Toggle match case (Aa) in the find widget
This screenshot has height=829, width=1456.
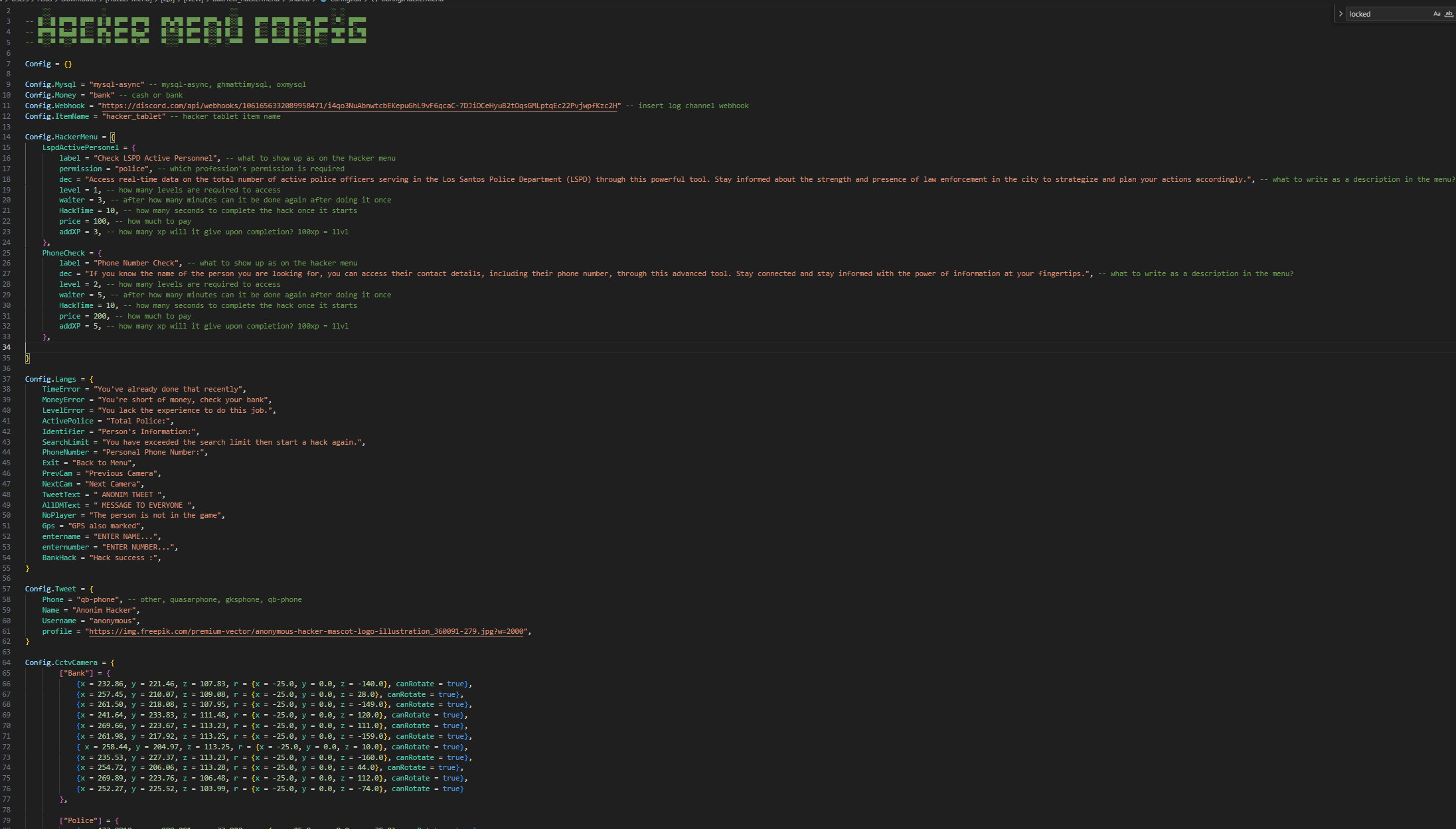(x=1437, y=13)
